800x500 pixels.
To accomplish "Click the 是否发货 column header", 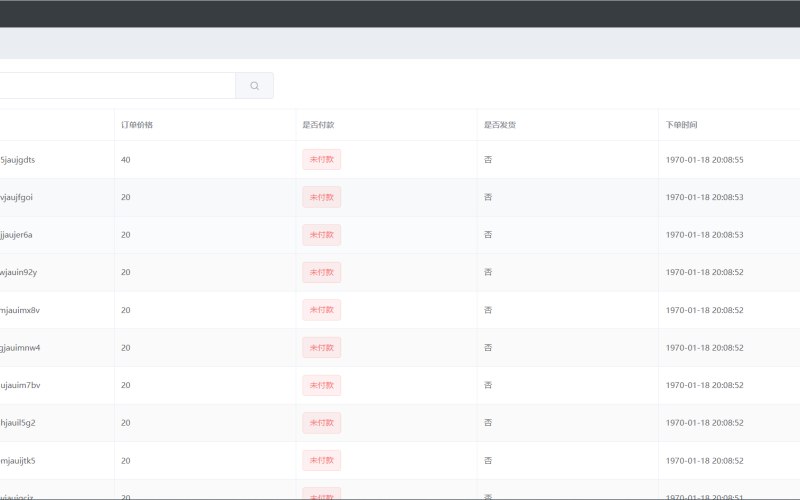I will tap(499, 125).
